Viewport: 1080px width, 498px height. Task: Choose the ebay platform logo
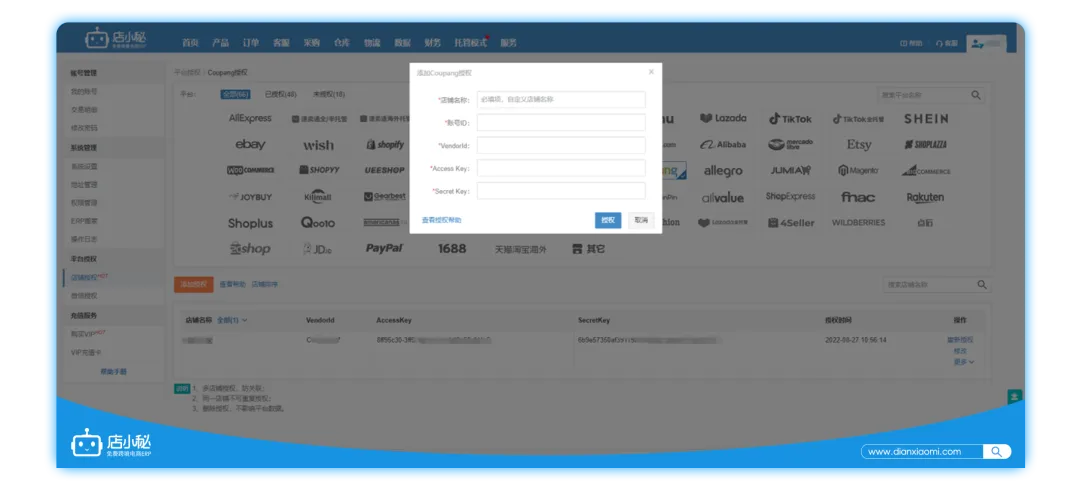click(x=250, y=145)
